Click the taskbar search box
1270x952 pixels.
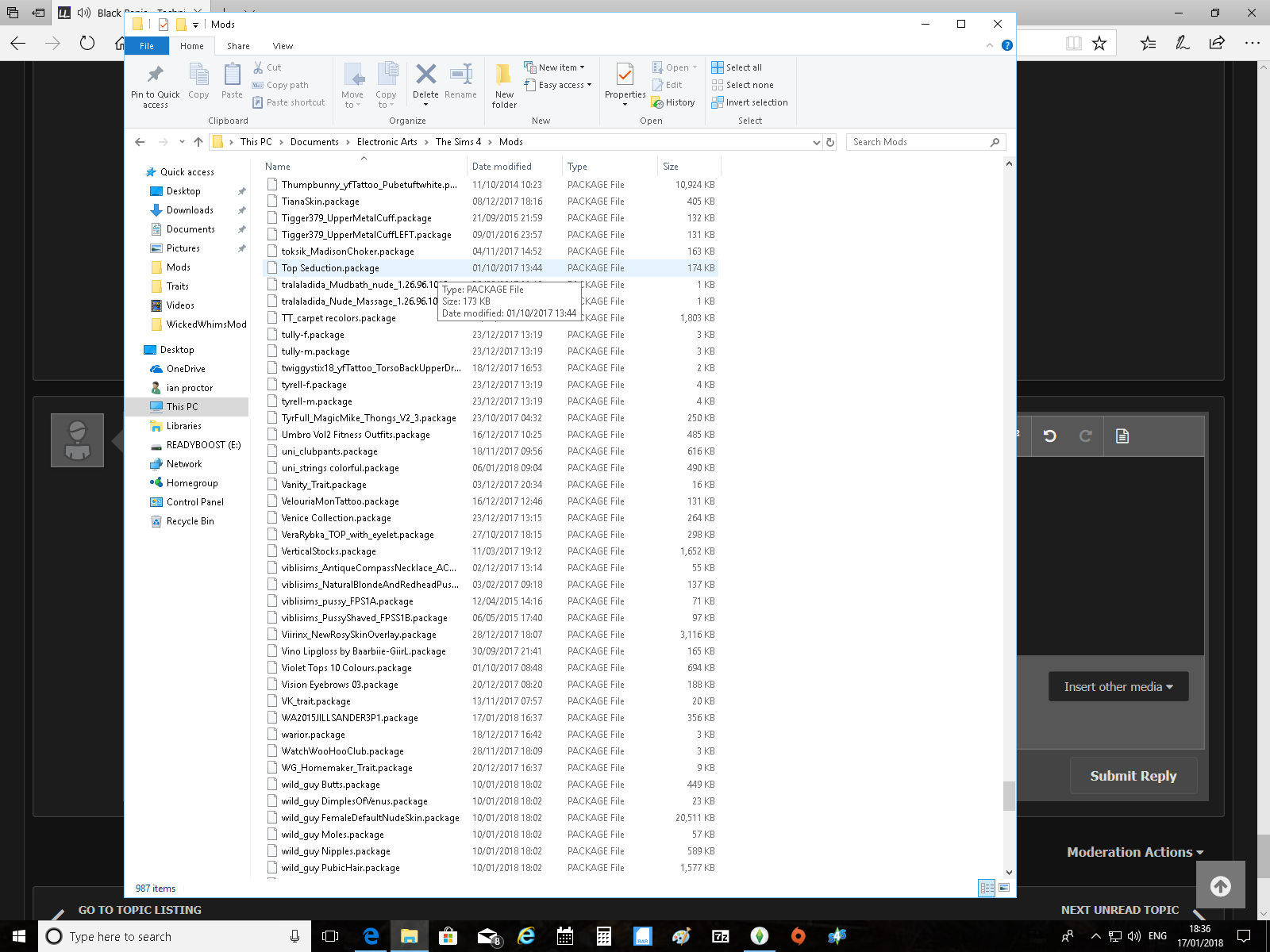[174, 936]
